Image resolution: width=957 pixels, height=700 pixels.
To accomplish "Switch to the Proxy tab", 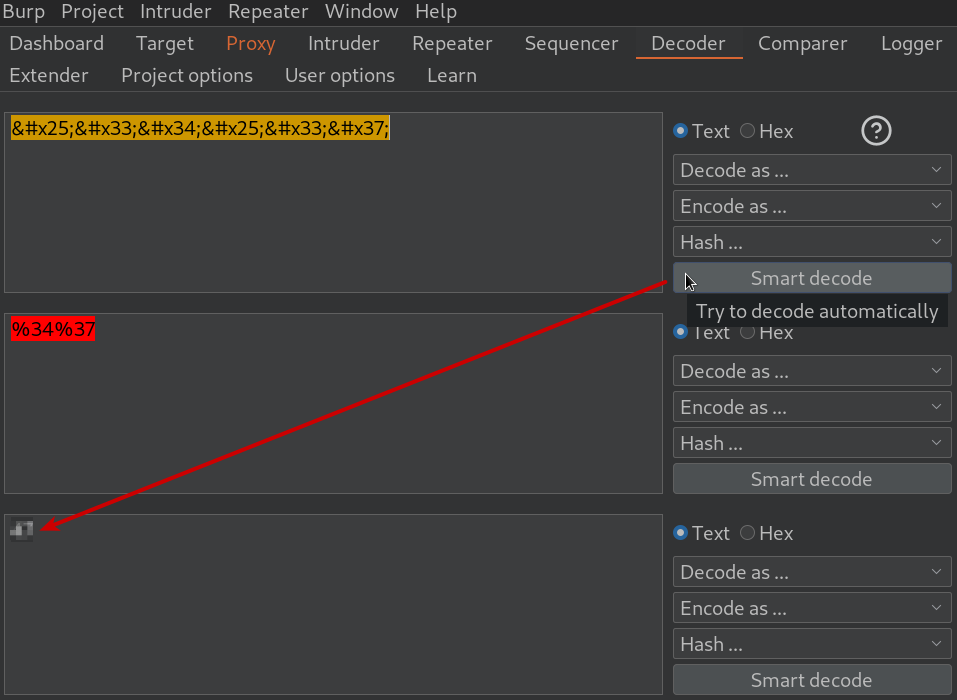I will click(250, 43).
